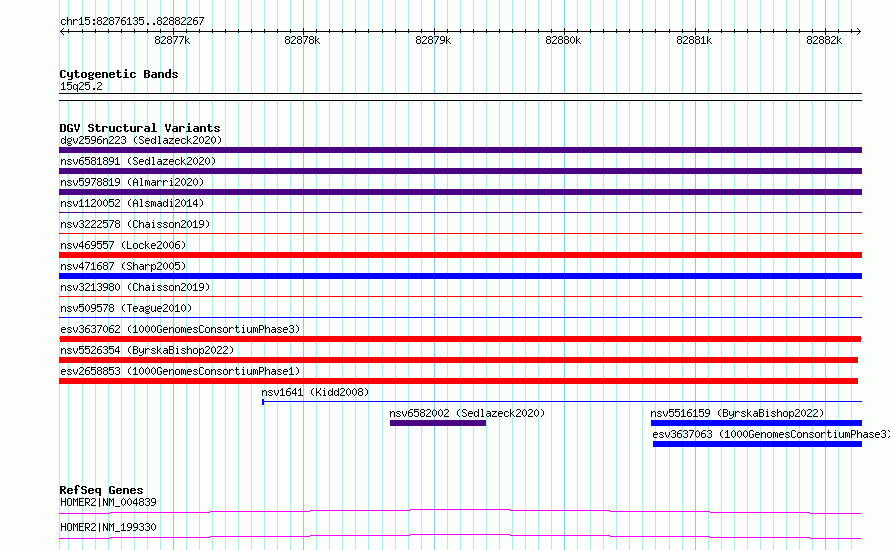Screen dimensions: 890x550
Task: Open the HOMER2|NM_004839 gene label
Action: click(x=108, y=502)
